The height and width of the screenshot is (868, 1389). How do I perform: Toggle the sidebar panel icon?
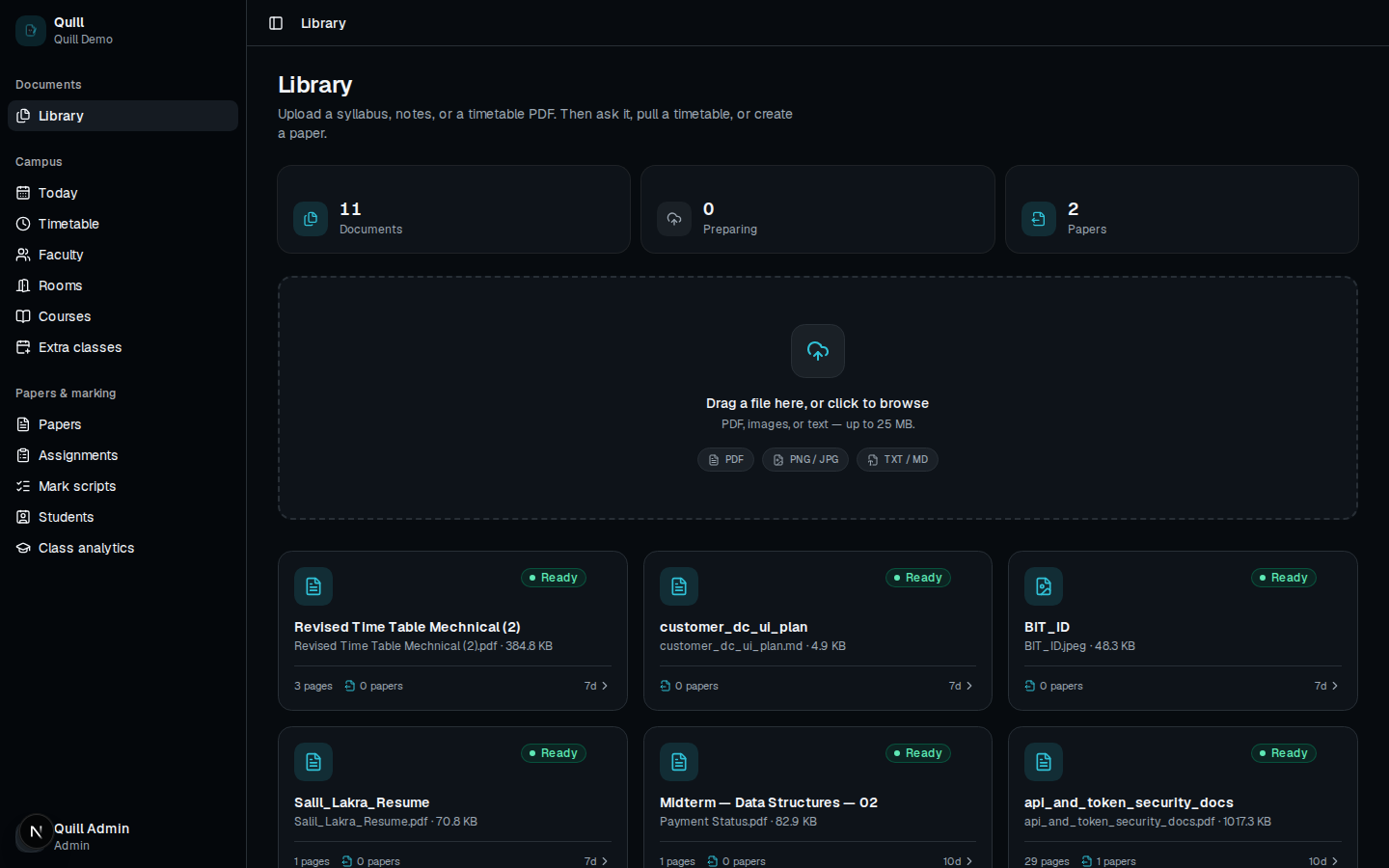(x=276, y=23)
